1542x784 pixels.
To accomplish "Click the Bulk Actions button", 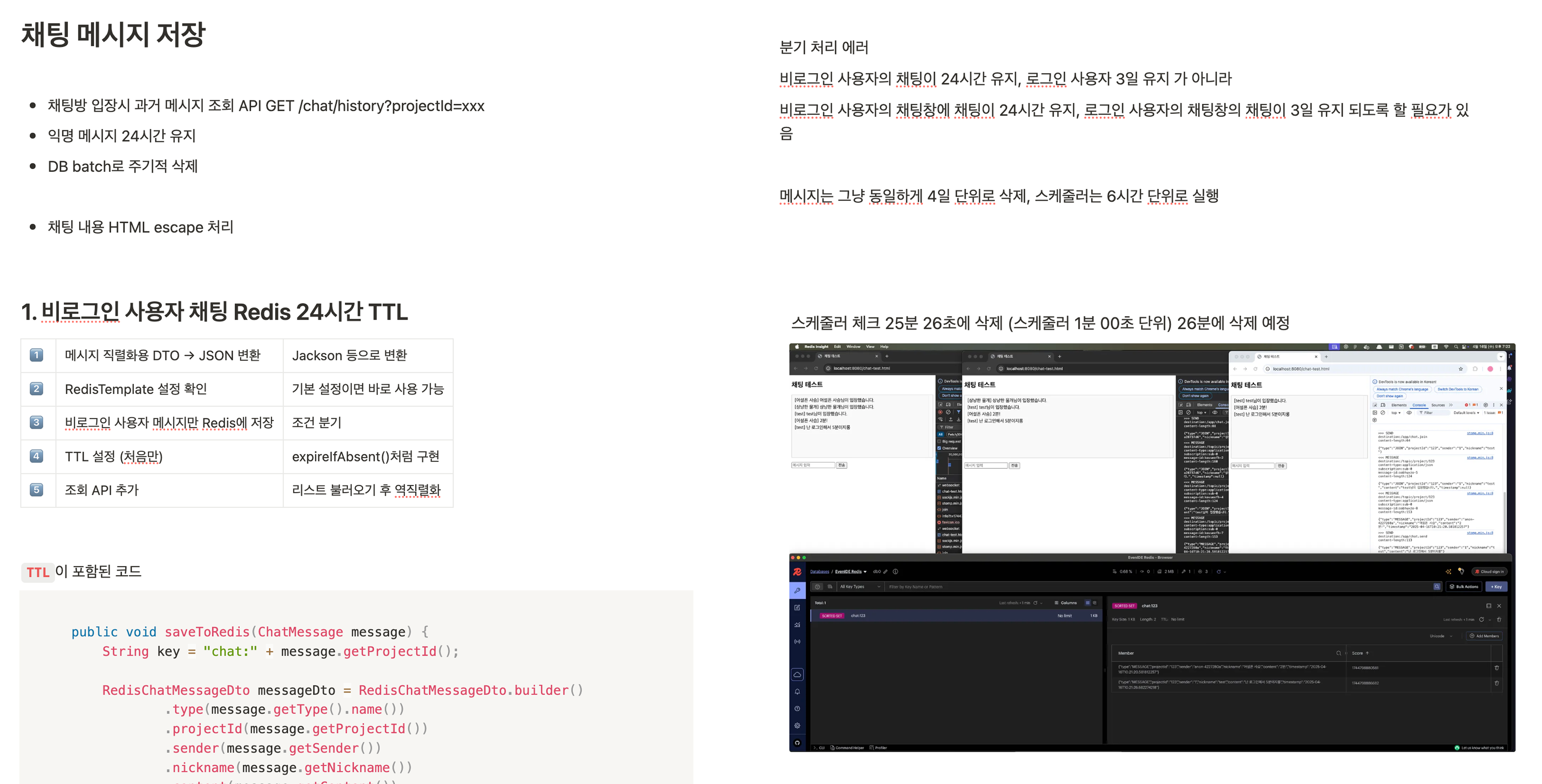I will (x=1464, y=586).
